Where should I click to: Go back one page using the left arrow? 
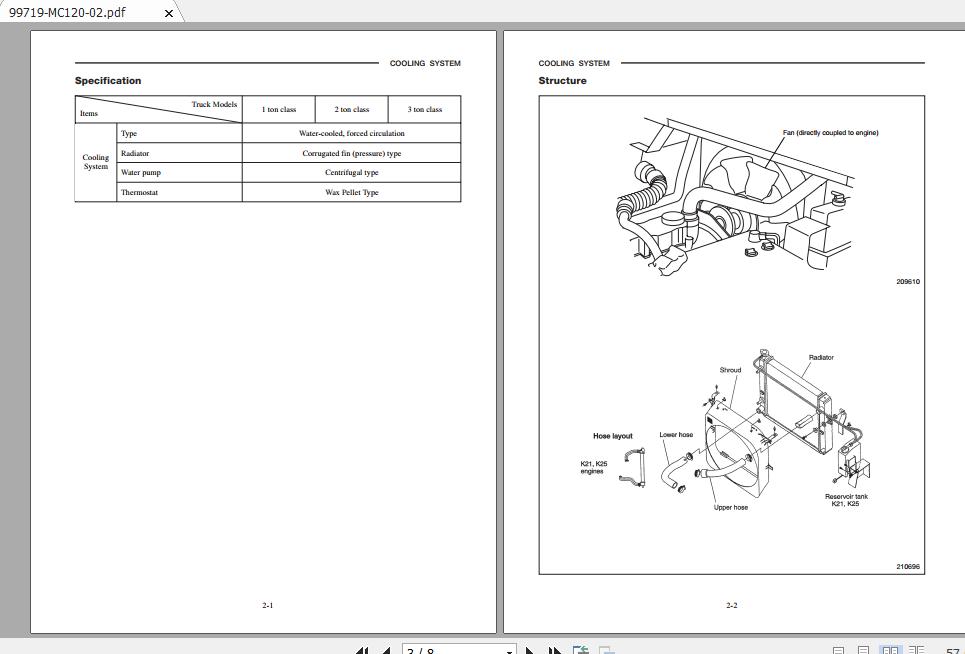click(387, 650)
